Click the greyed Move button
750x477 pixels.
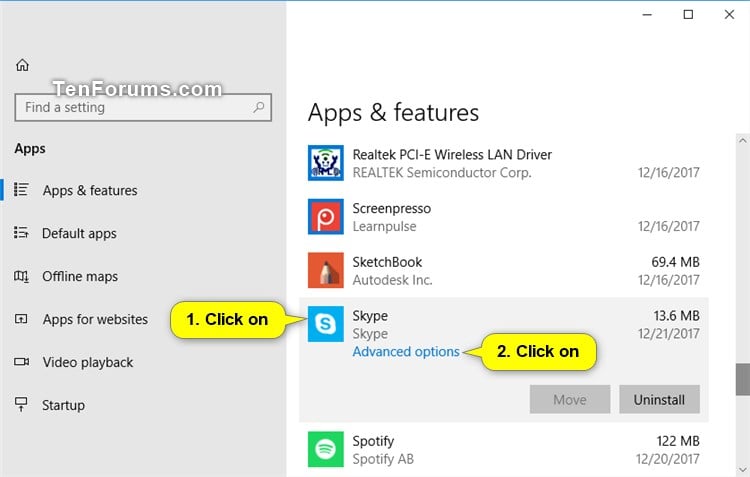coord(570,399)
